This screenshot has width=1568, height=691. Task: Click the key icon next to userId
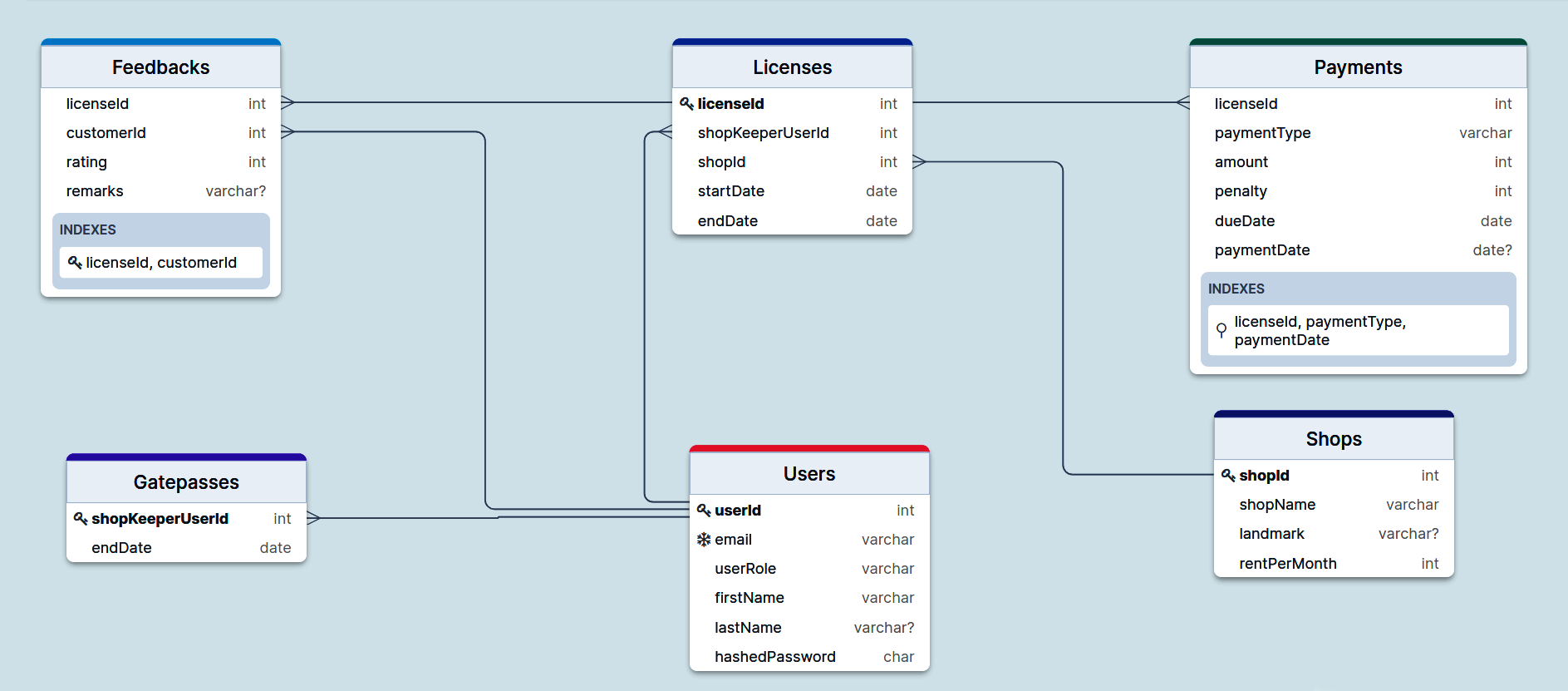[x=704, y=511]
